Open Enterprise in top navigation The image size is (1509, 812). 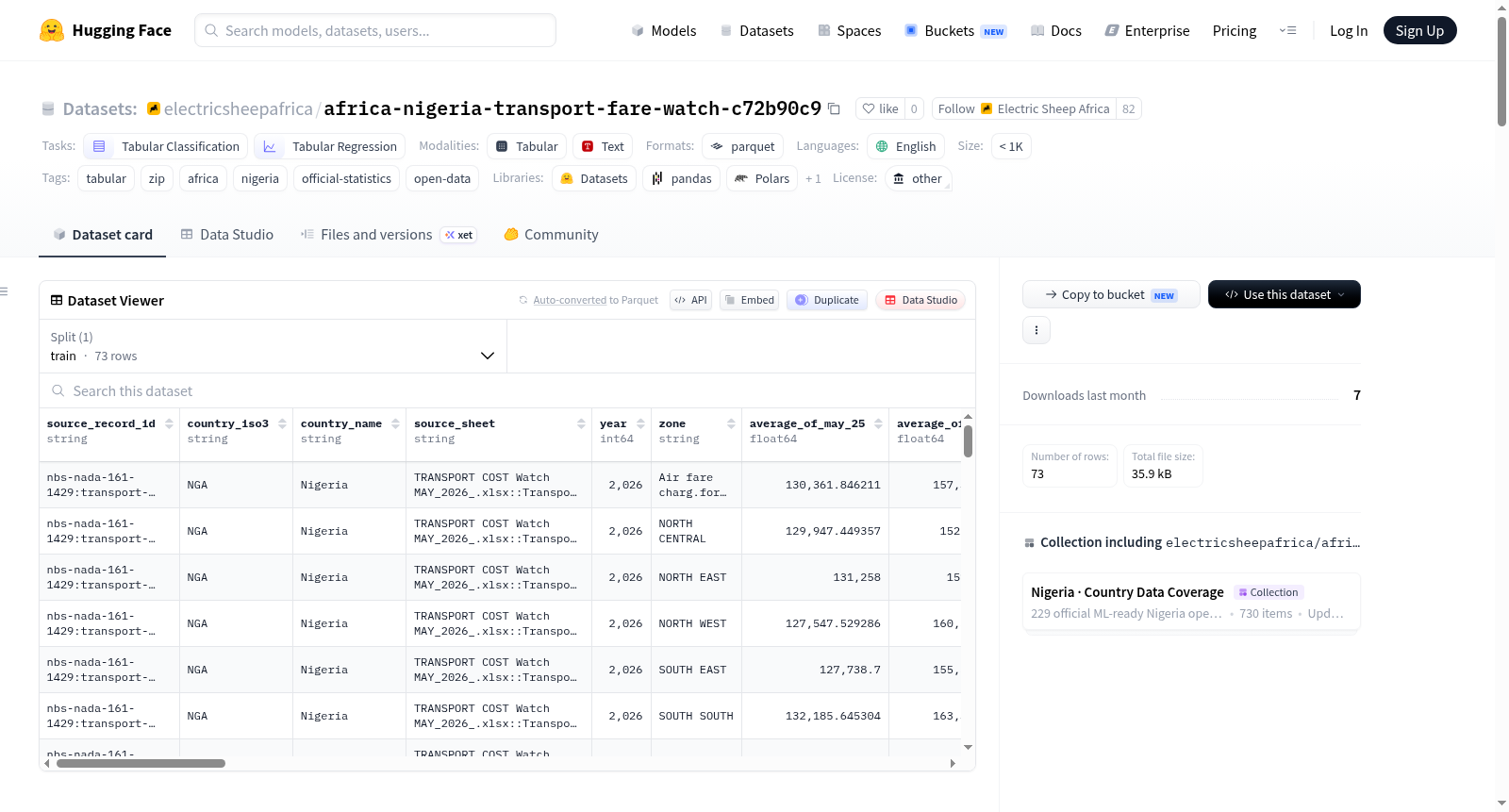pyautogui.click(x=1147, y=30)
